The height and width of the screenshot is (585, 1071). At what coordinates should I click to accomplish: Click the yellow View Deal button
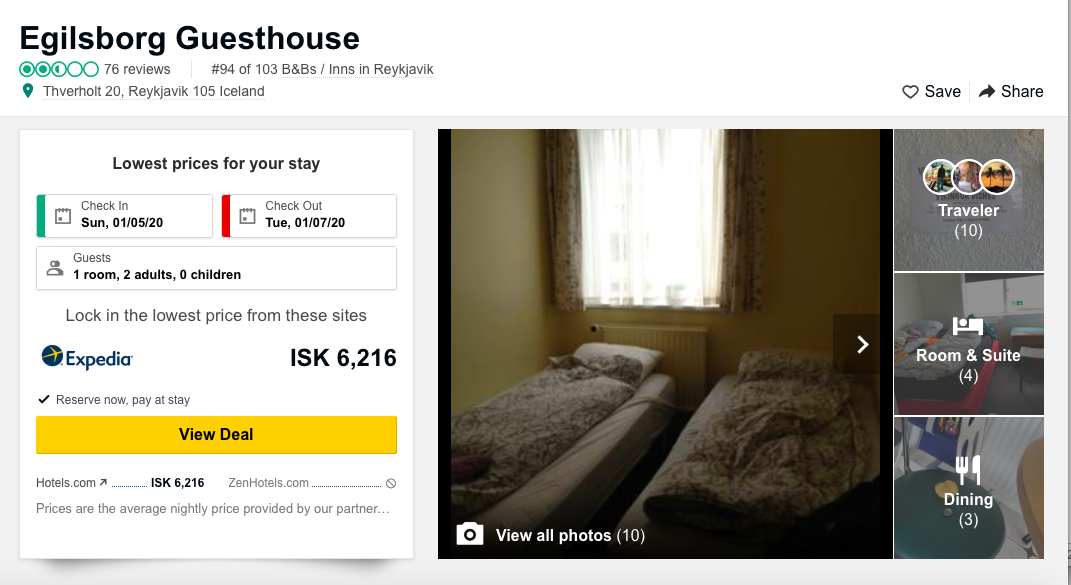coord(217,435)
